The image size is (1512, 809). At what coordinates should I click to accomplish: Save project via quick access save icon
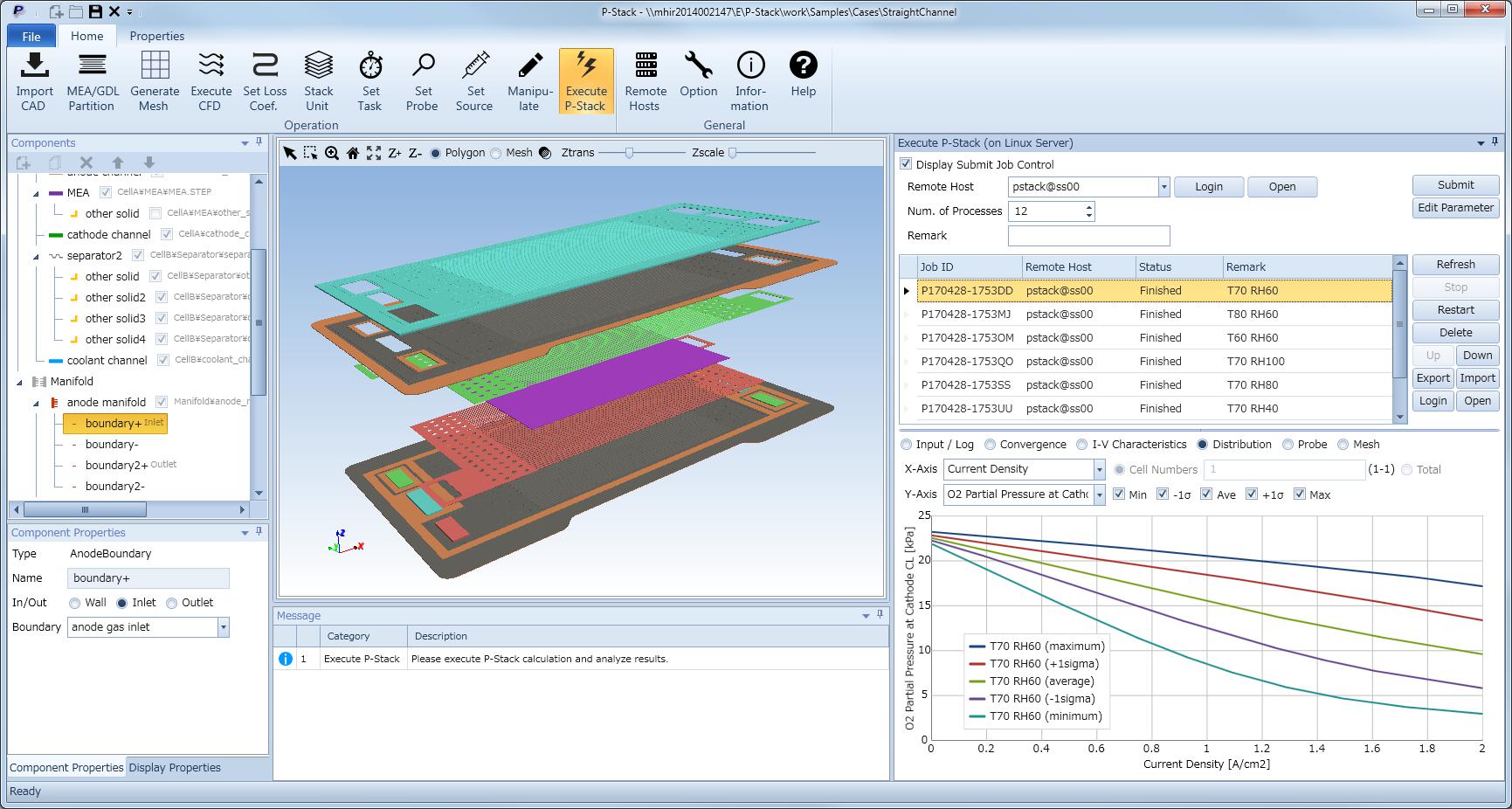point(95,11)
